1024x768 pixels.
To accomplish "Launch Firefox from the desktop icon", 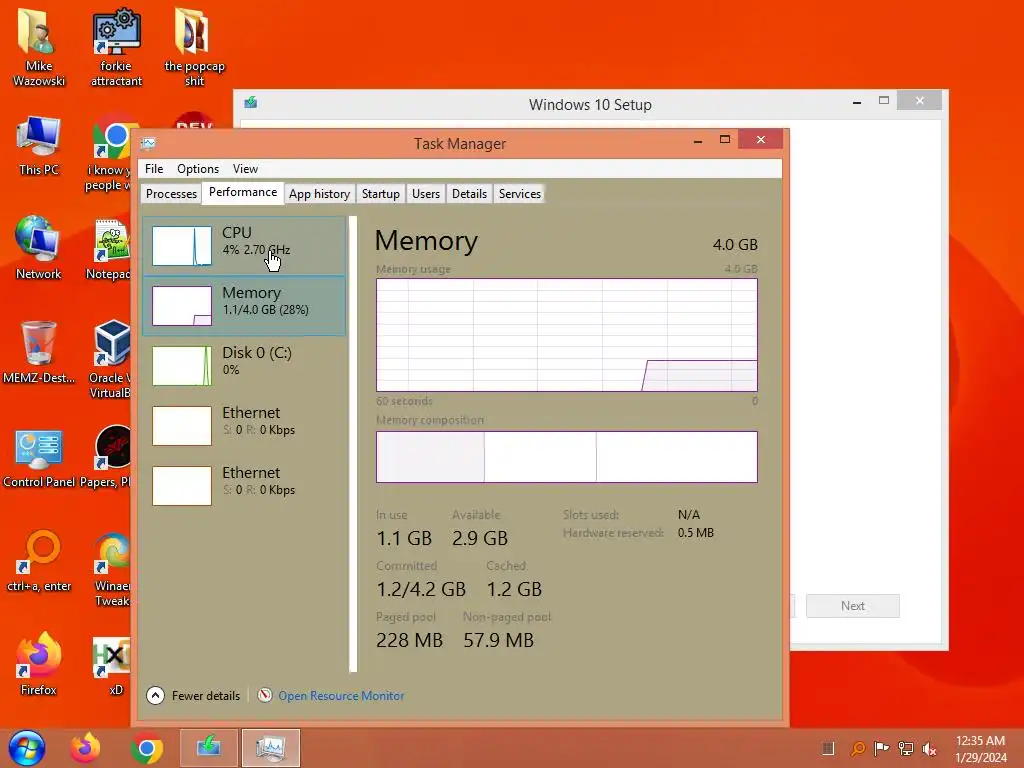I will click(39, 665).
